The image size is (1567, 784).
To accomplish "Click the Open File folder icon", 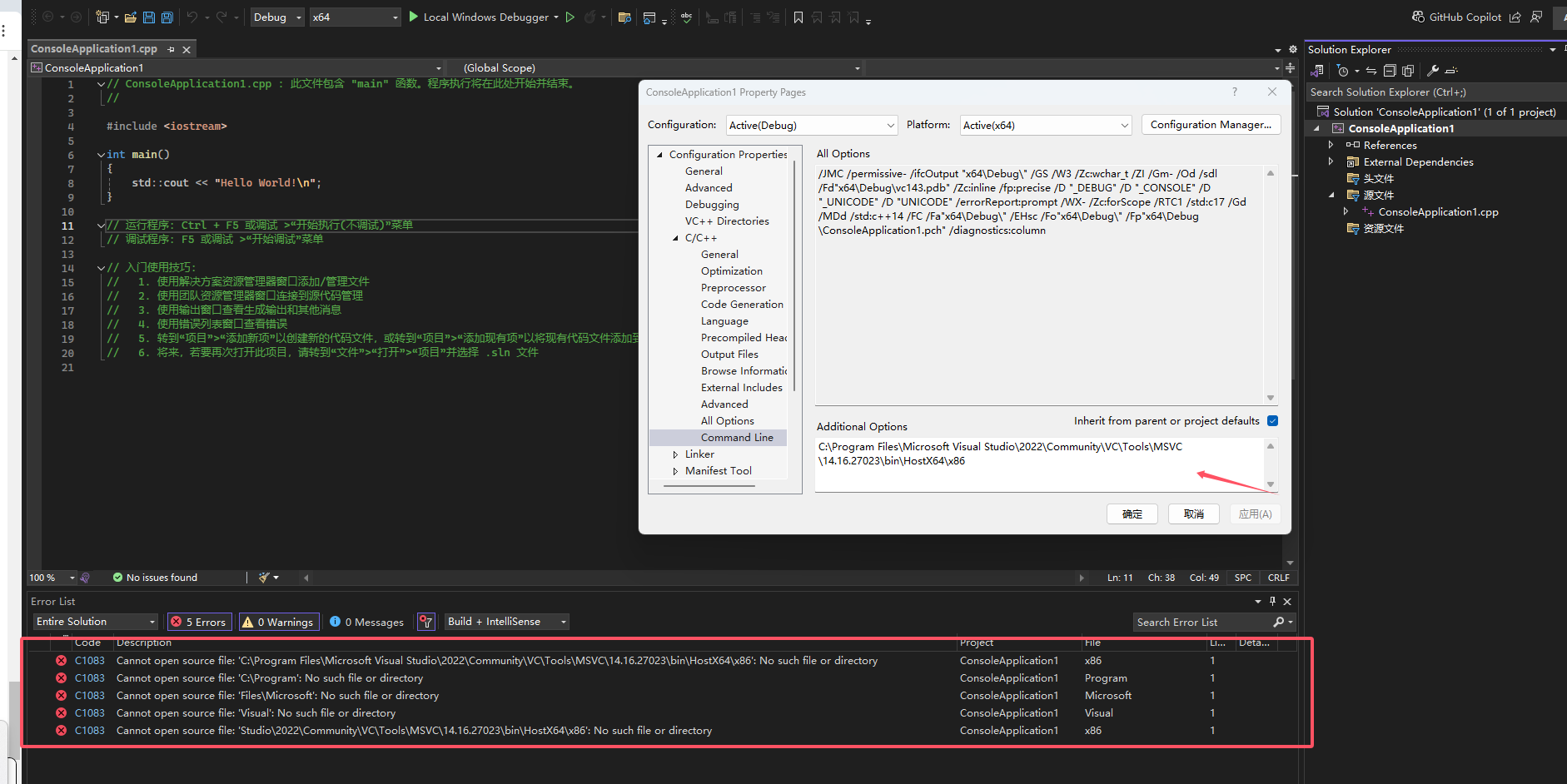I will click(x=131, y=17).
